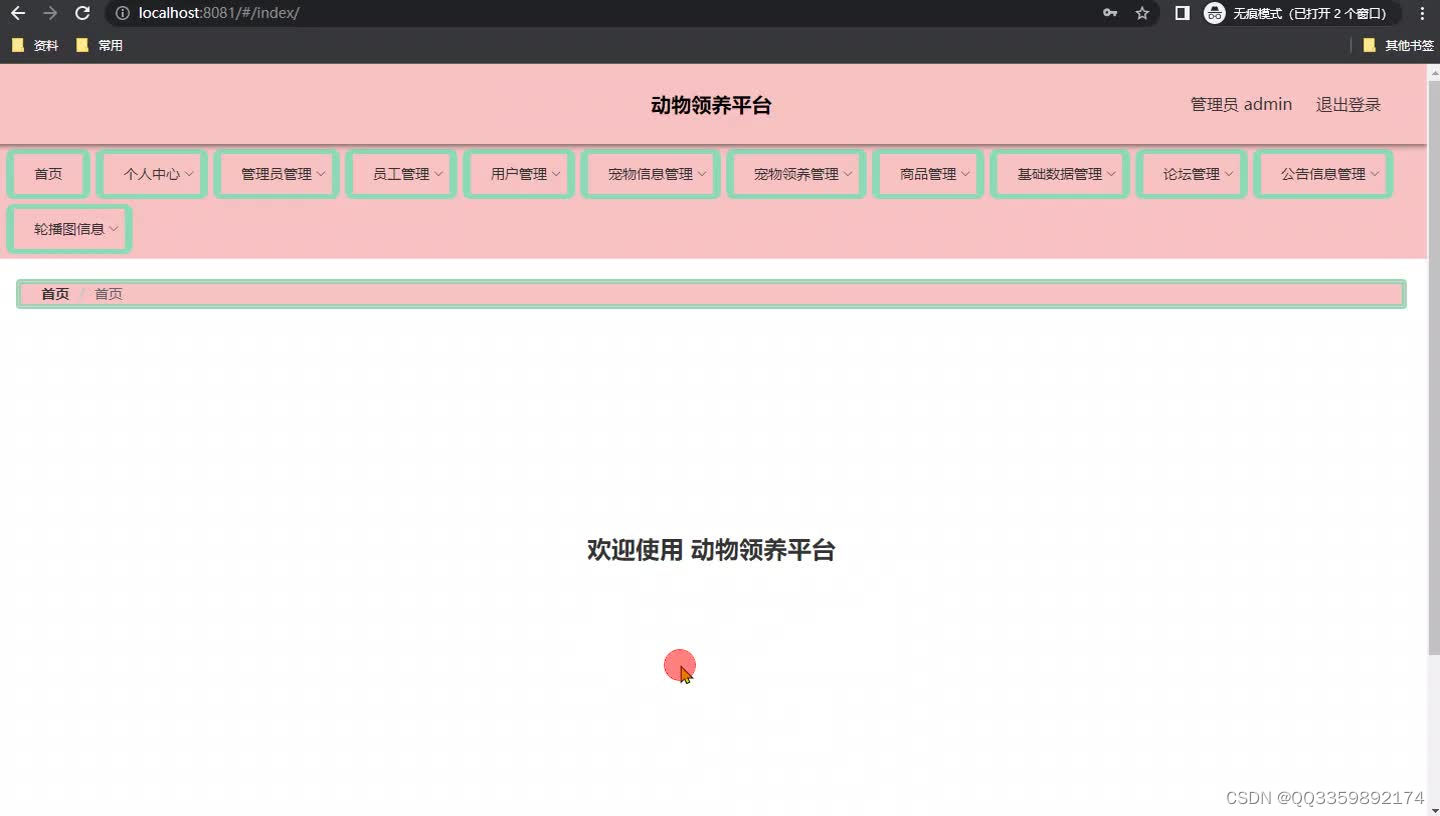Screen dimensions: 1440x816
Task: Expand the 商品管理 menu
Action: [929, 174]
